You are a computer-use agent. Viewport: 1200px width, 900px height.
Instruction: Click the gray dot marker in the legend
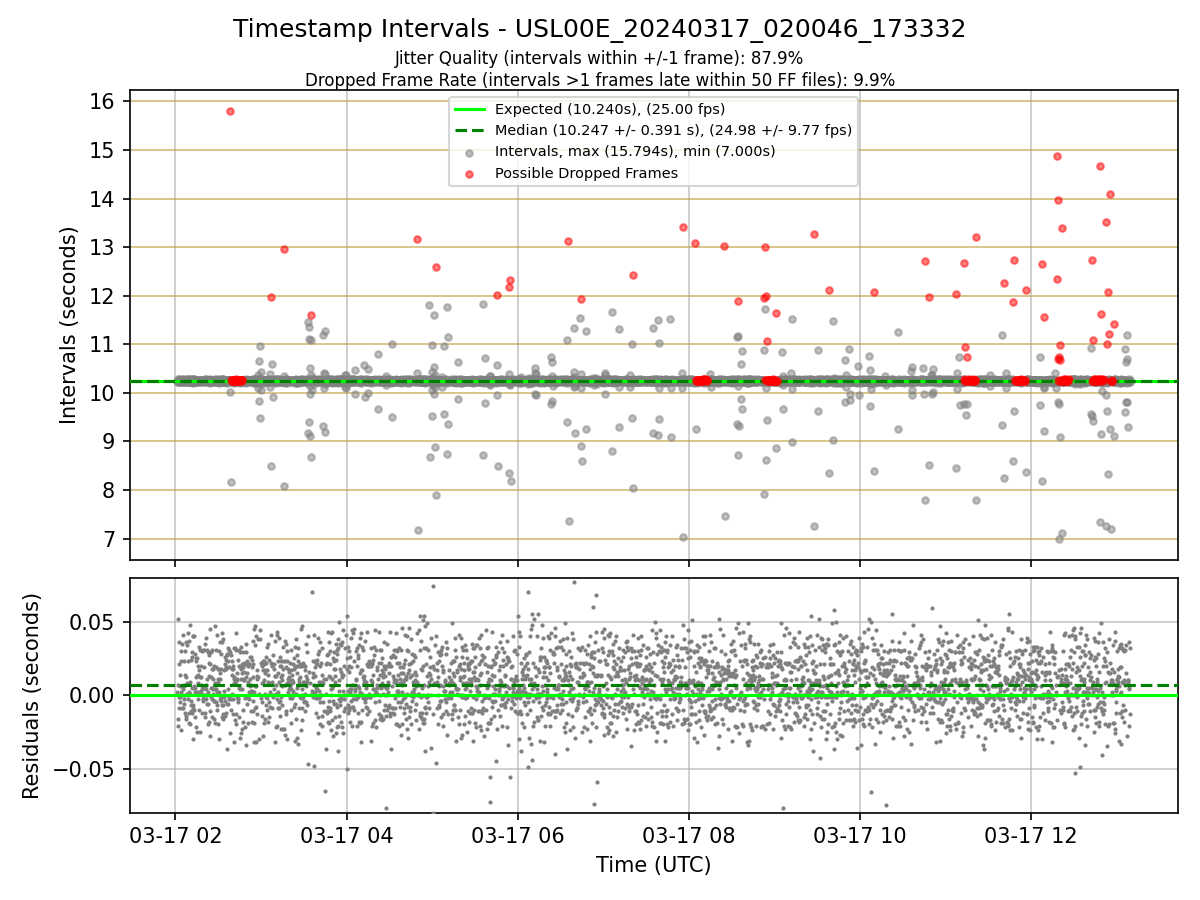pos(470,152)
